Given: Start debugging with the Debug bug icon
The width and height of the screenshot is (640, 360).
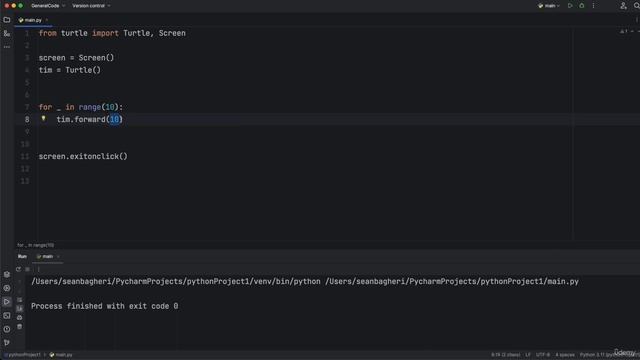Looking at the screenshot, I should pyautogui.click(x=582, y=6).
